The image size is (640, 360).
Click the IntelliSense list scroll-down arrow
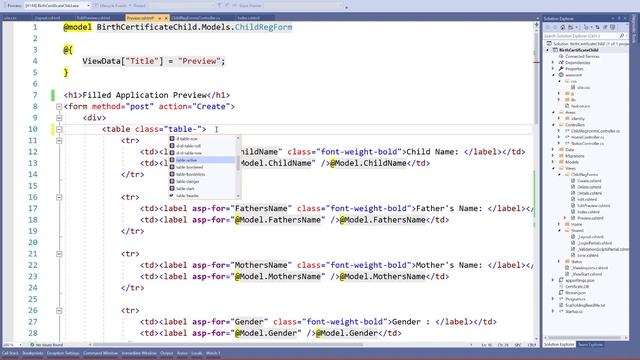(x=238, y=196)
